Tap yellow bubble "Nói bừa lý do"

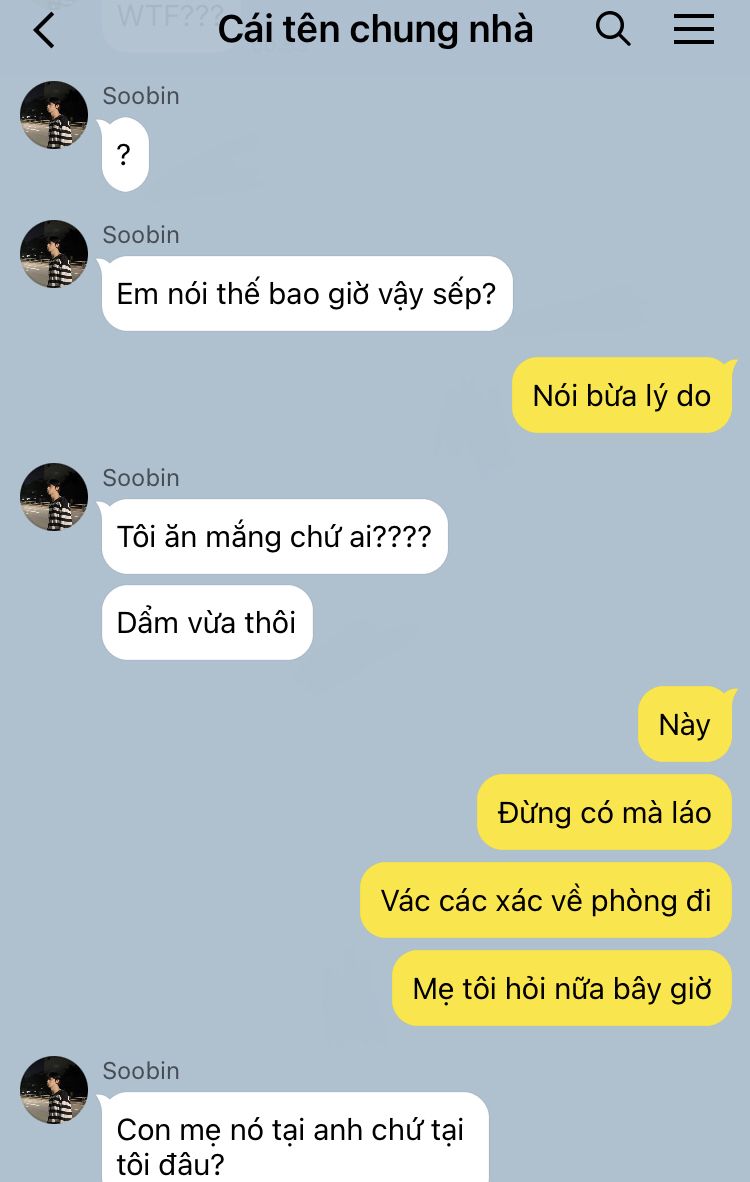622,395
